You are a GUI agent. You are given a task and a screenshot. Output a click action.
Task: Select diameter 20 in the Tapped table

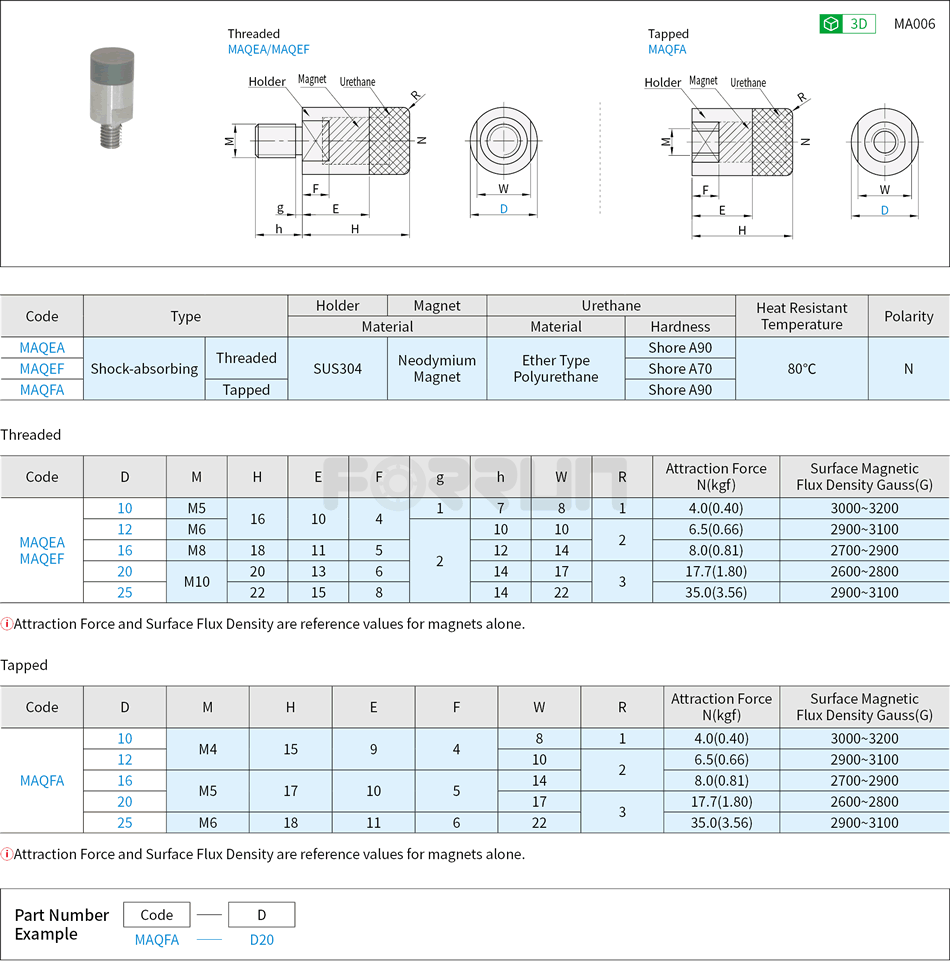tap(125, 801)
